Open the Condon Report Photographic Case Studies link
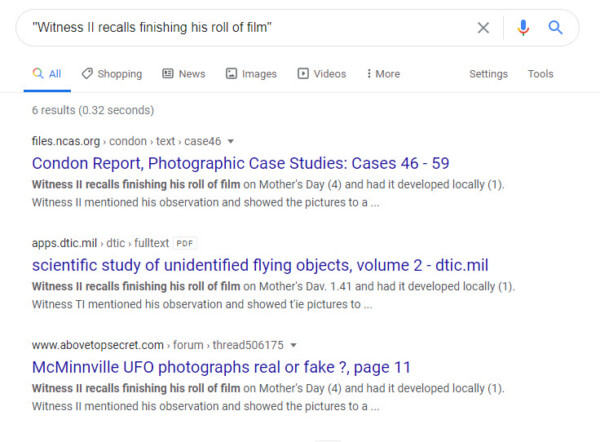This screenshot has width=600, height=442. 240,163
